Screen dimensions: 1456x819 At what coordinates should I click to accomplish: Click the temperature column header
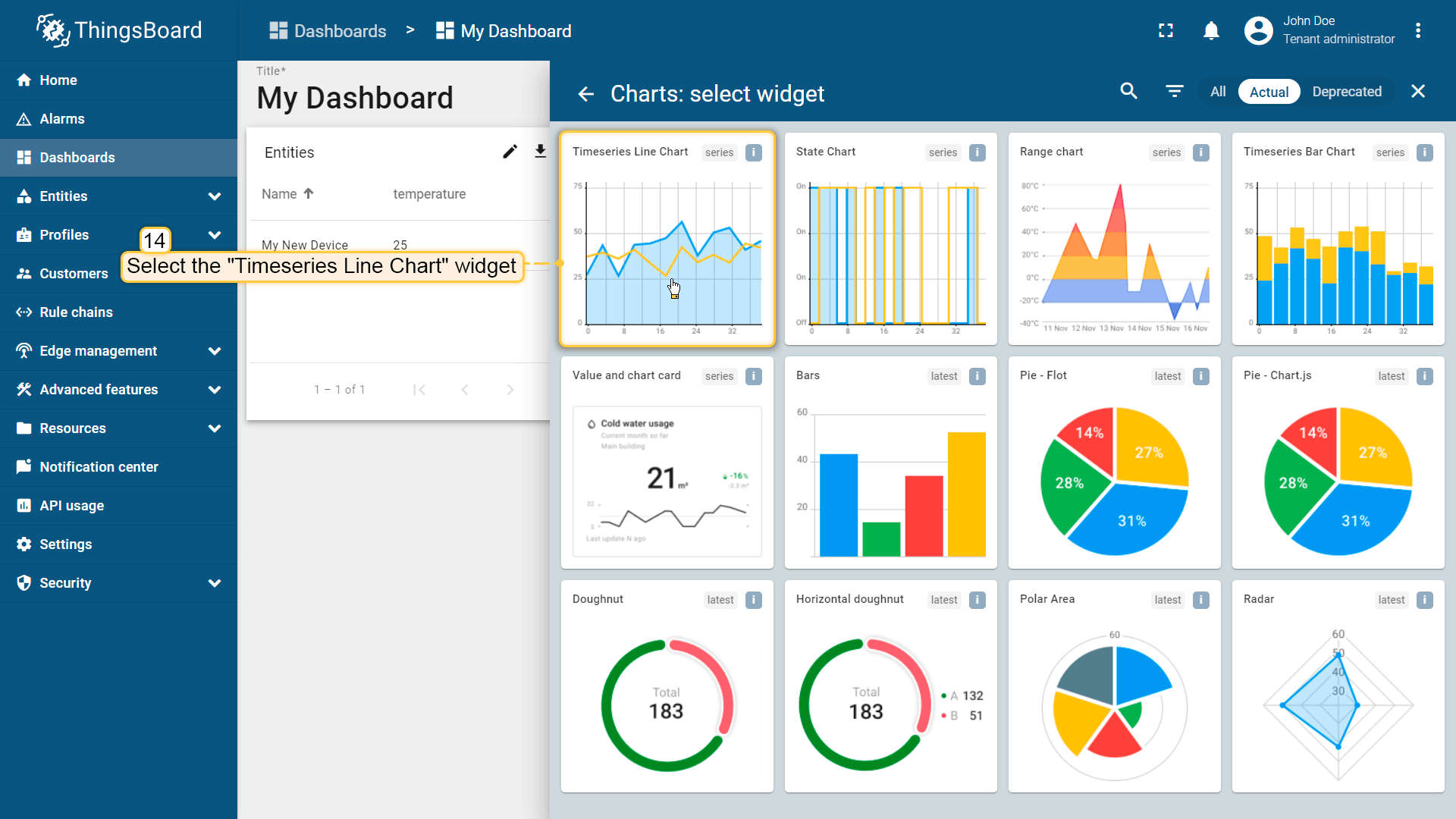point(429,194)
